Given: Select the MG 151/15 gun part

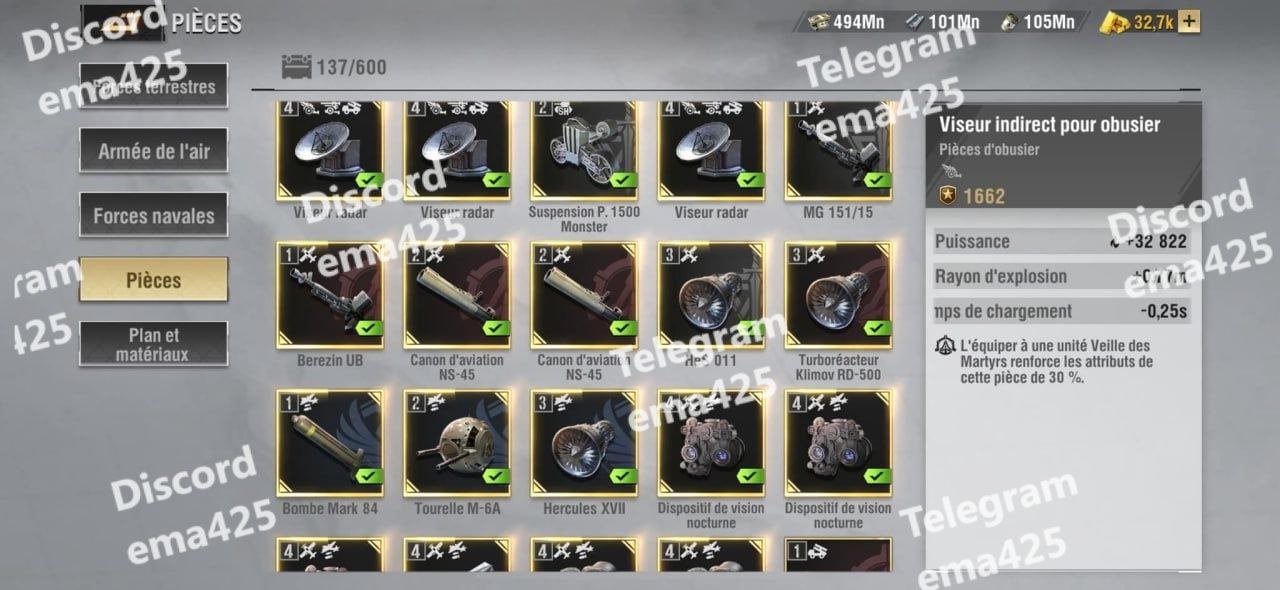Looking at the screenshot, I should point(838,150).
